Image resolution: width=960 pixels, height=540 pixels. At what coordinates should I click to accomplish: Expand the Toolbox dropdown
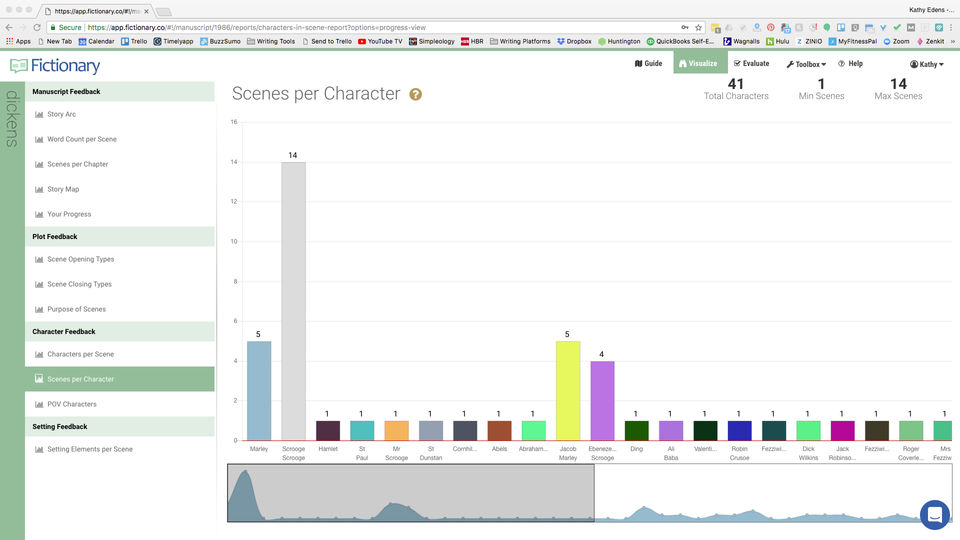[x=806, y=64]
